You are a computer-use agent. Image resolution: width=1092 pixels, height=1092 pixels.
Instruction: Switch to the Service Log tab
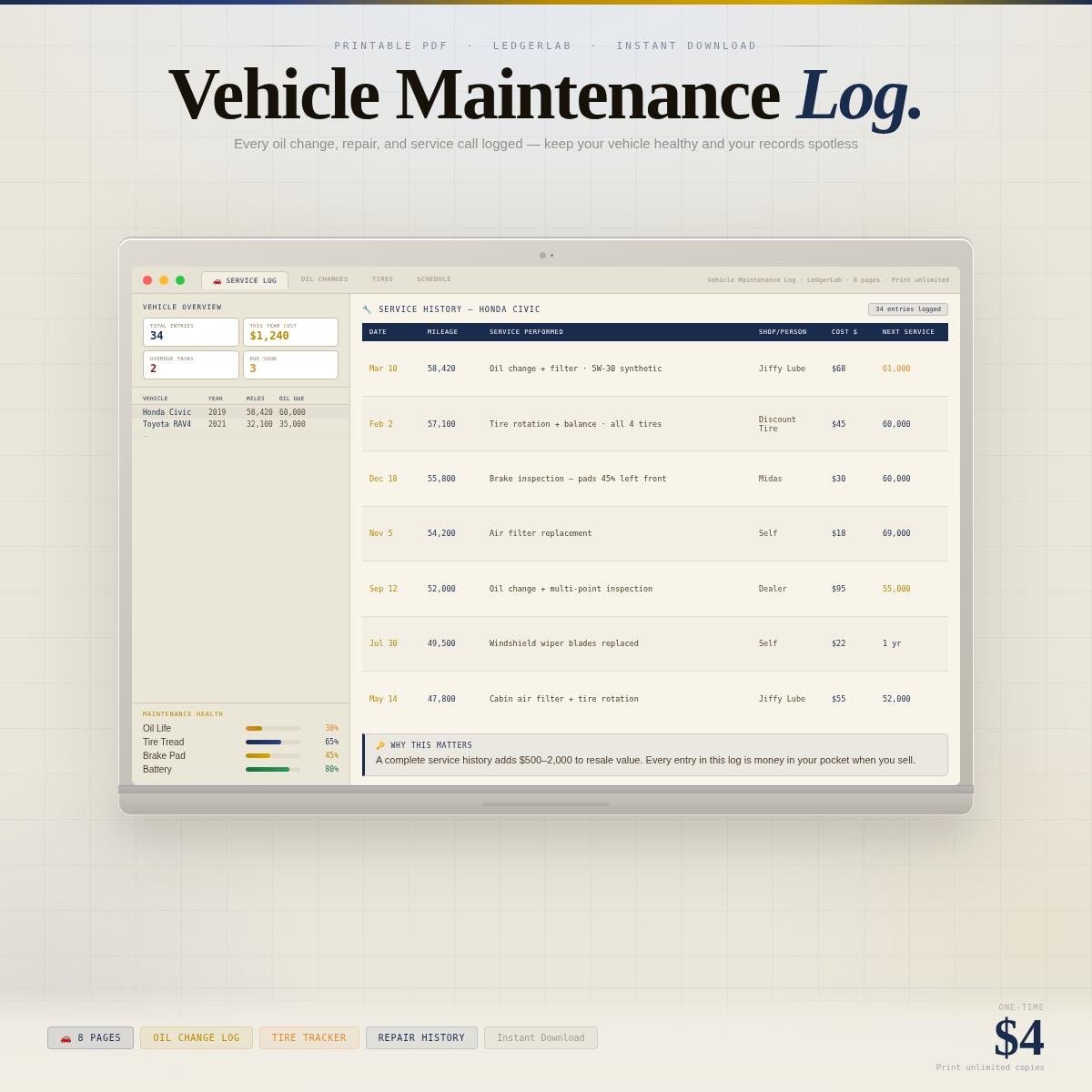click(245, 280)
